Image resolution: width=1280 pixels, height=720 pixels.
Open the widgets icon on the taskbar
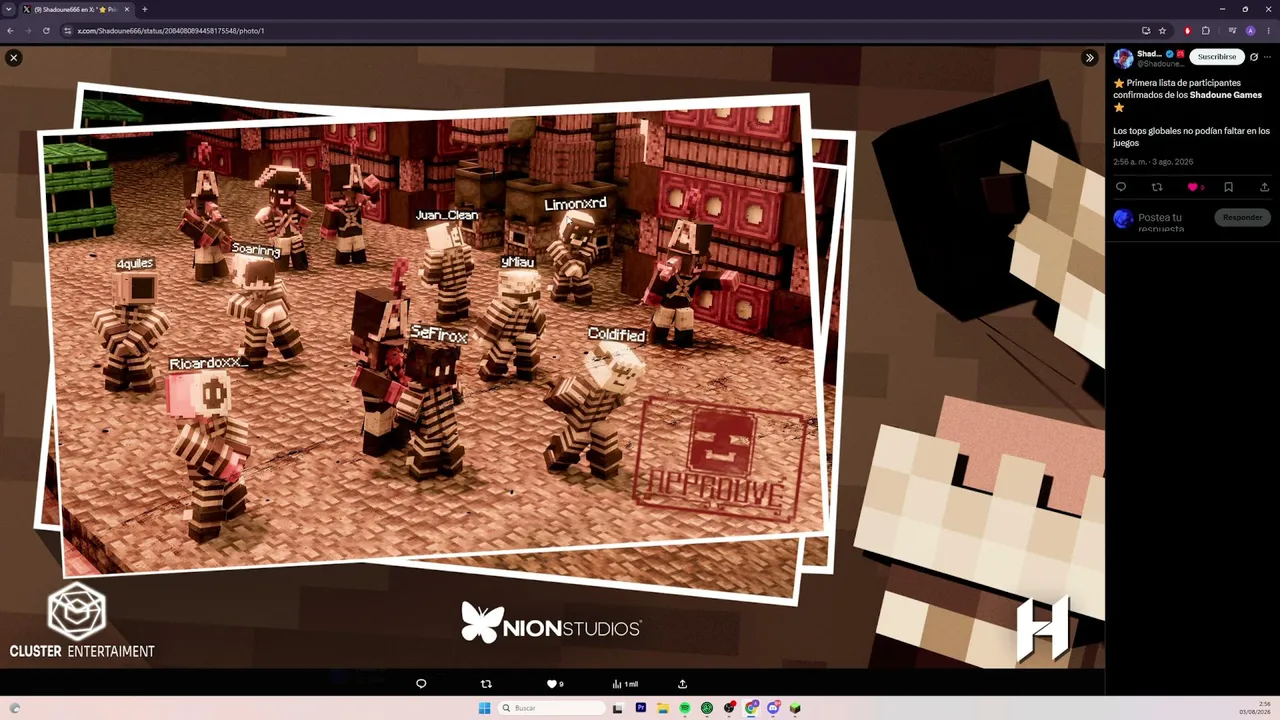pyautogui.click(x=14, y=708)
